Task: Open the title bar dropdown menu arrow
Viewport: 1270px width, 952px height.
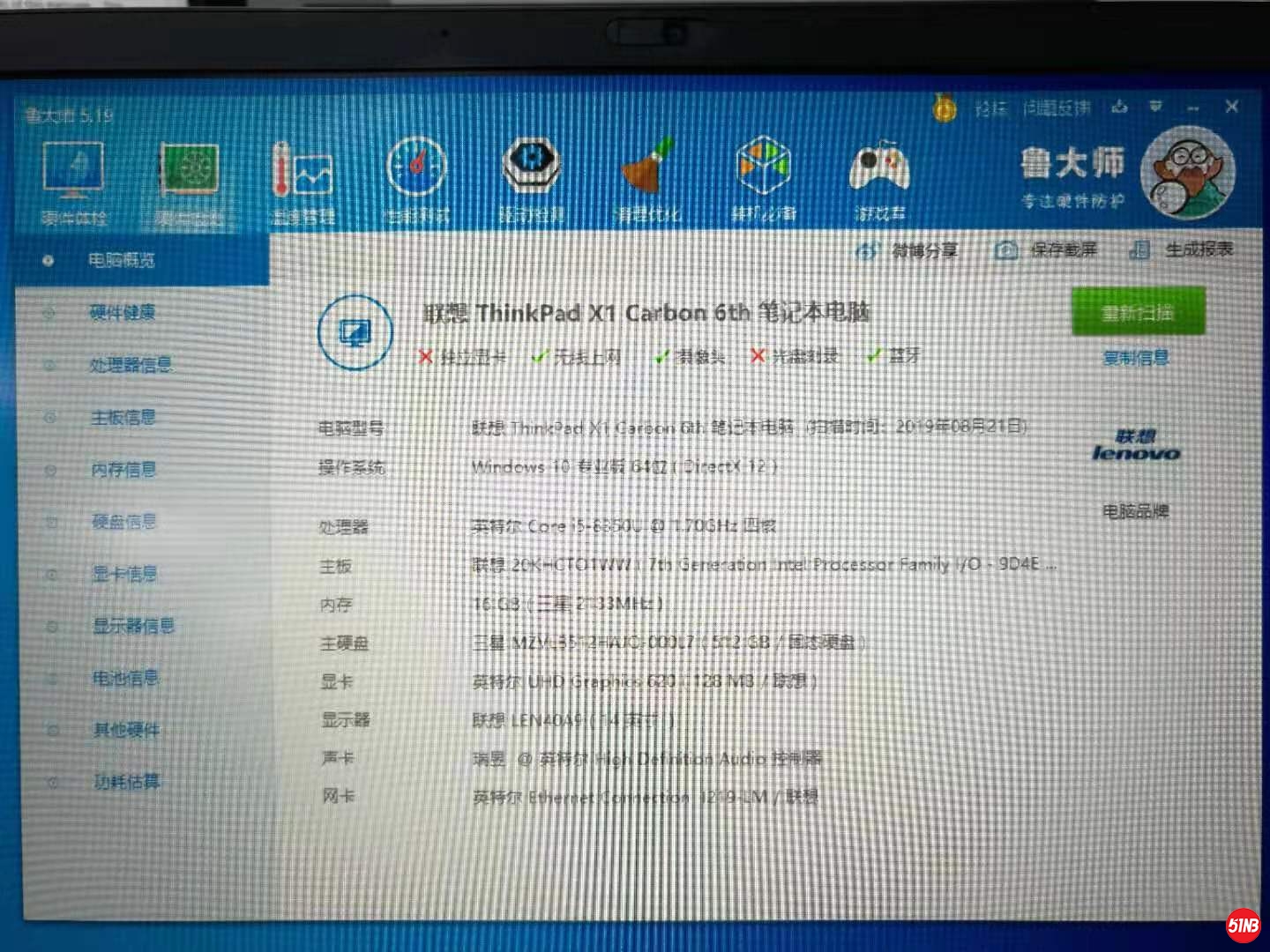Action: pos(1155,108)
